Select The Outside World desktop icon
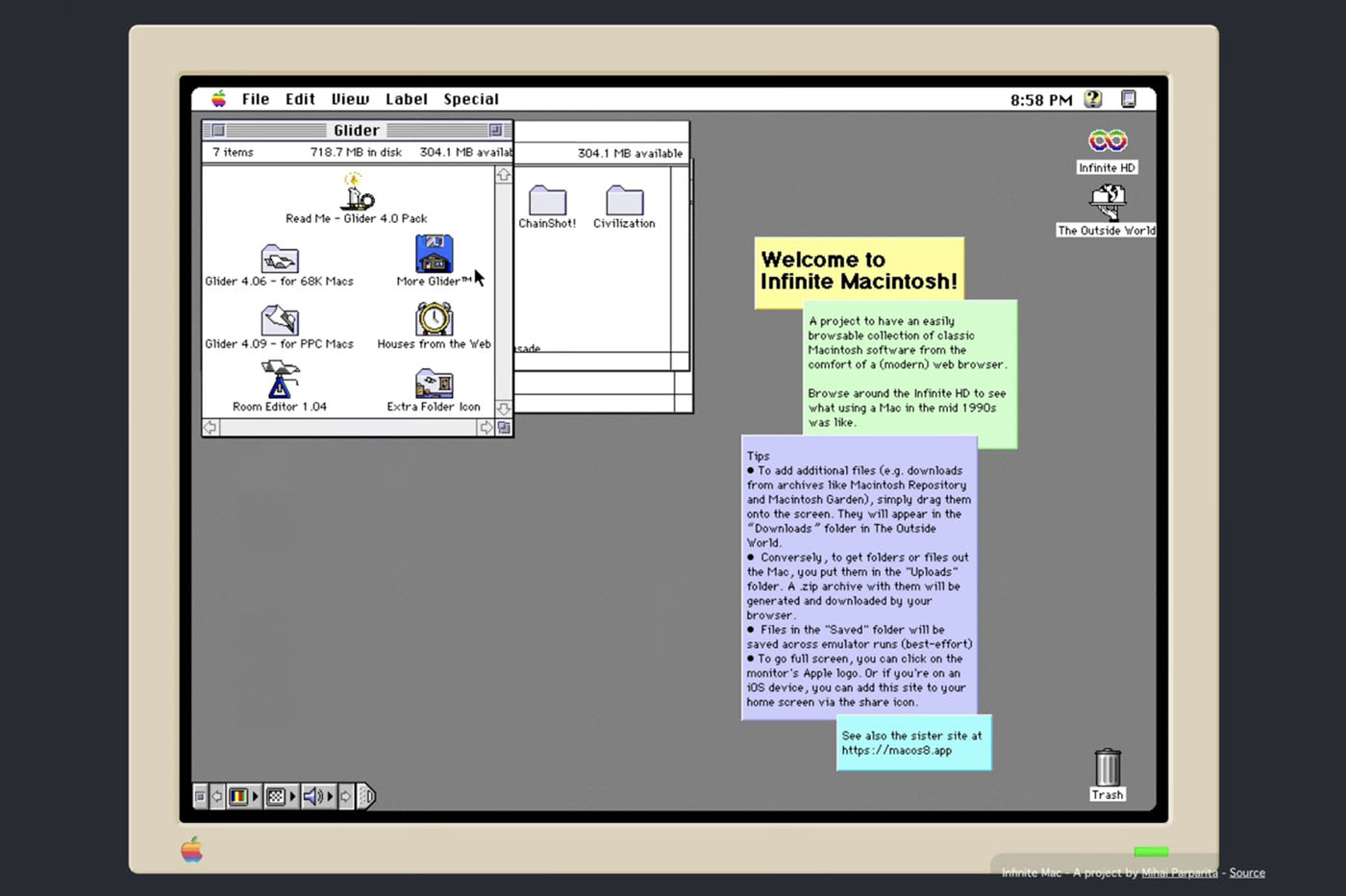 pyautogui.click(x=1108, y=202)
